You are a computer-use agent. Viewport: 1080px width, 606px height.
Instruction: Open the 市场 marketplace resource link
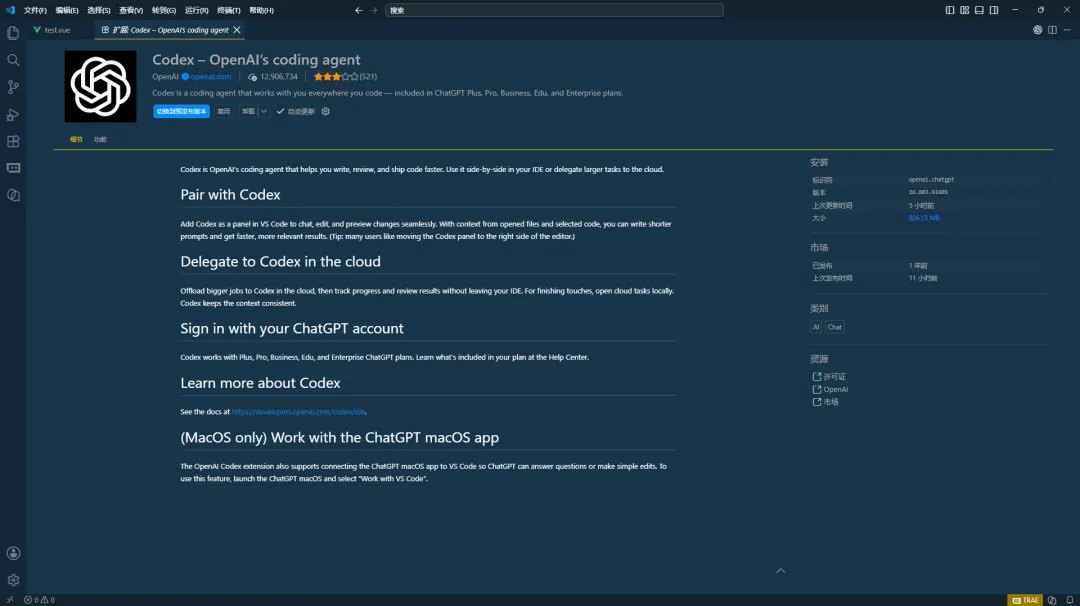pos(825,401)
